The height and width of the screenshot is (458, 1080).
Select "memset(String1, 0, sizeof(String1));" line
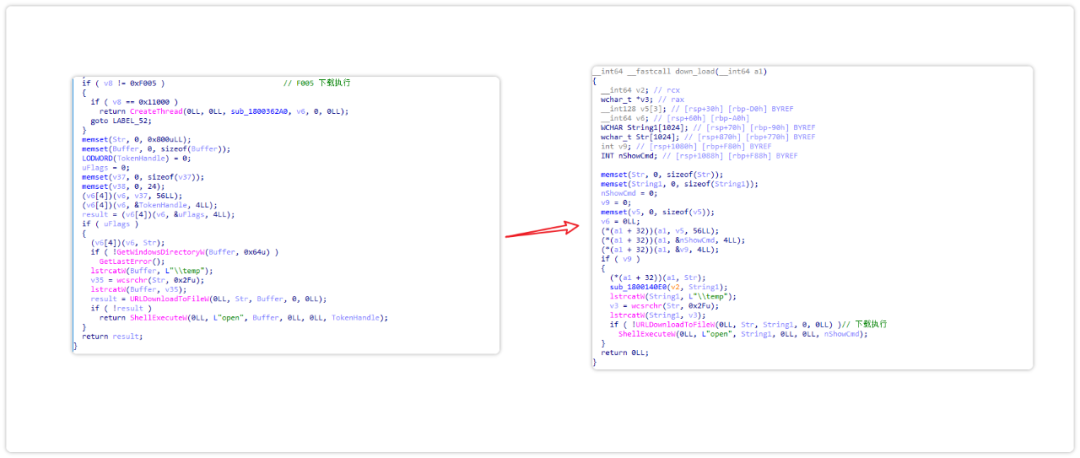coord(679,184)
